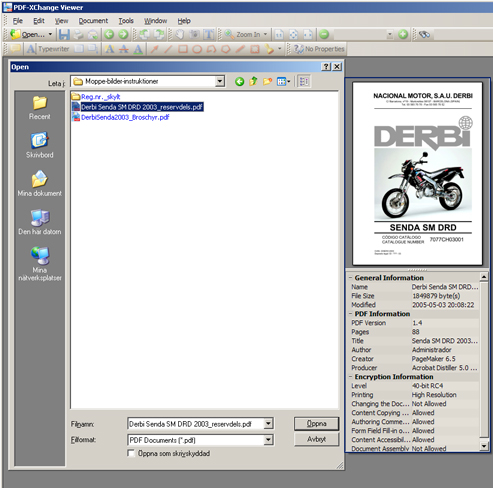This screenshot has width=493, height=488.
Task: Open the File menu
Action: 18,21
